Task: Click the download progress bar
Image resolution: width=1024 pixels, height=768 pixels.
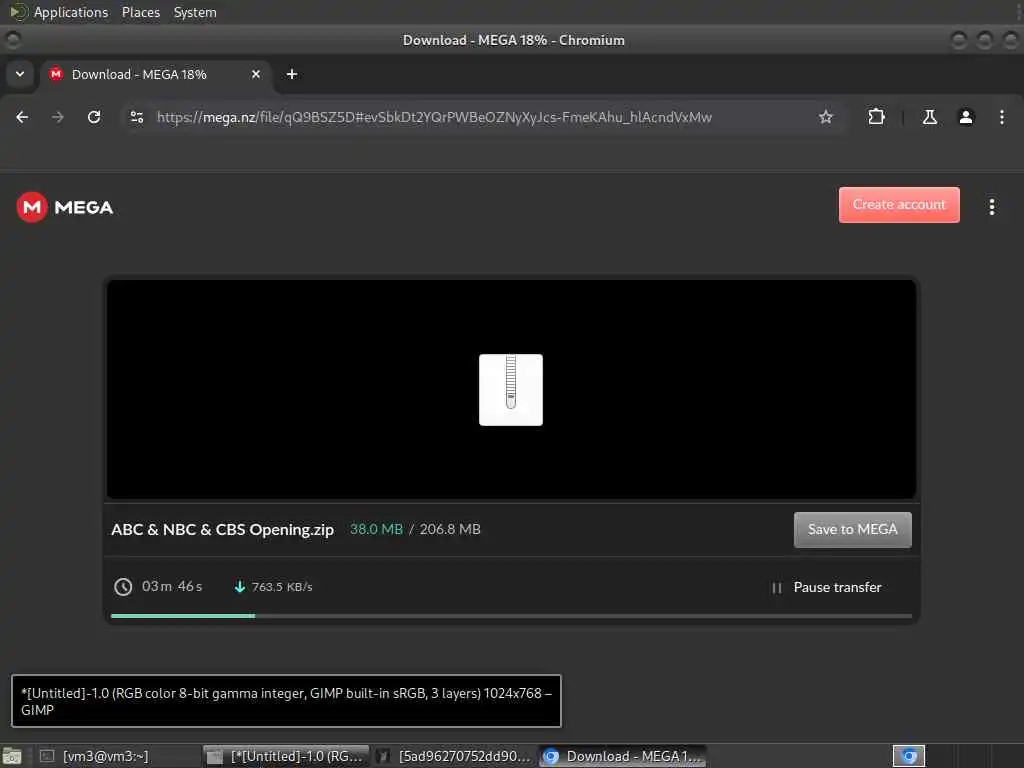Action: pyautogui.click(x=511, y=616)
